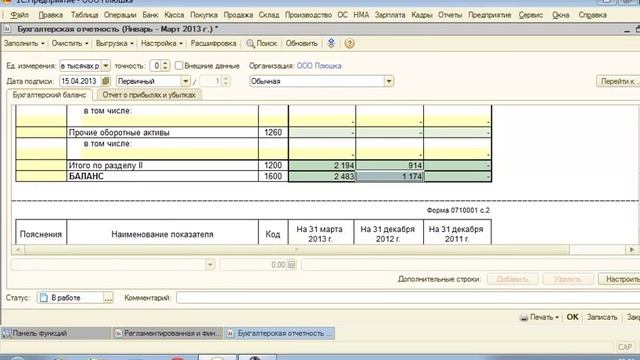The height and width of the screenshot is (360, 640).
Task: Open the Склад menu
Action: [x=269, y=15]
